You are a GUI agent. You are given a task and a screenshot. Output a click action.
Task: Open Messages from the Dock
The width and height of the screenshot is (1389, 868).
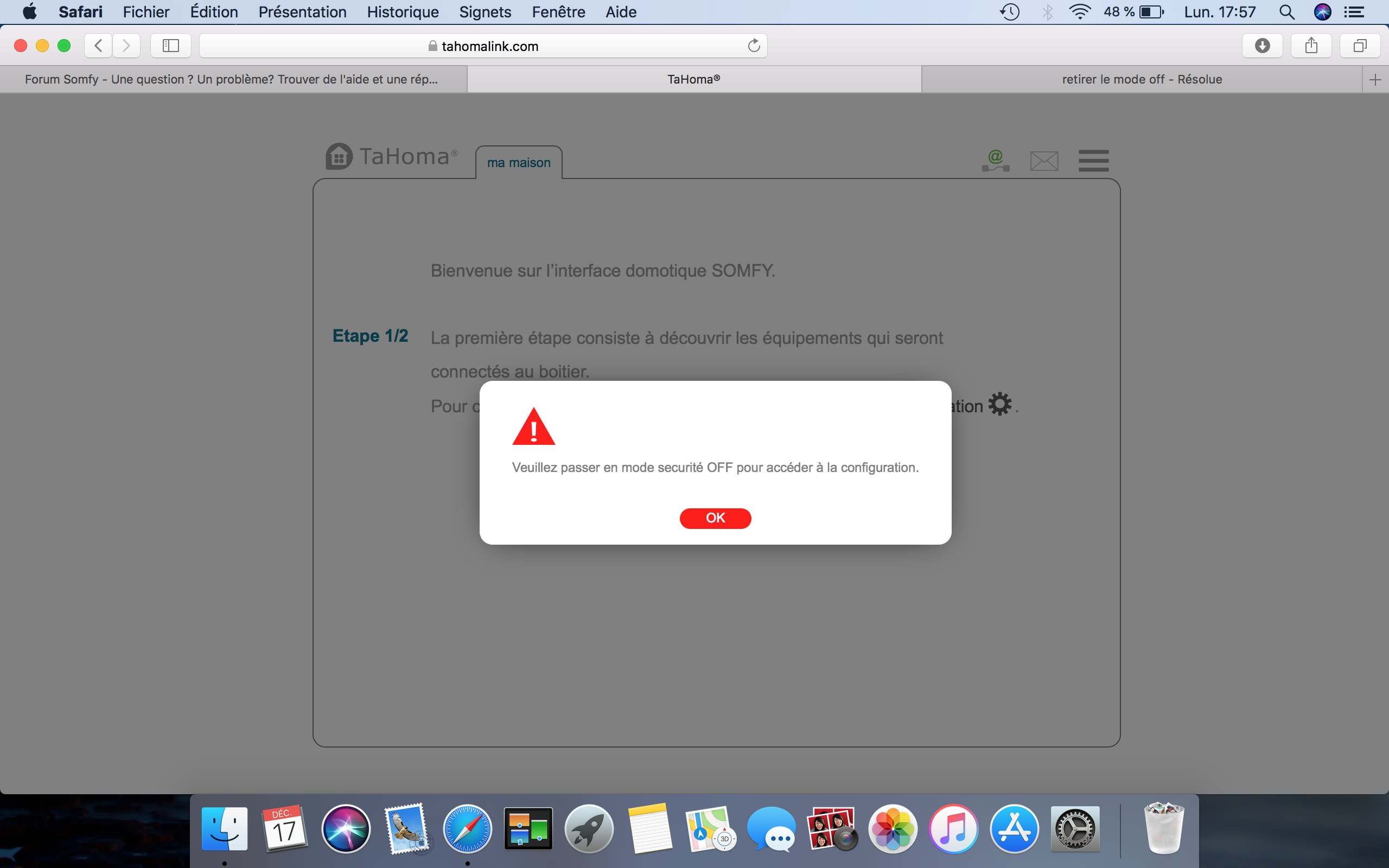coord(772,828)
